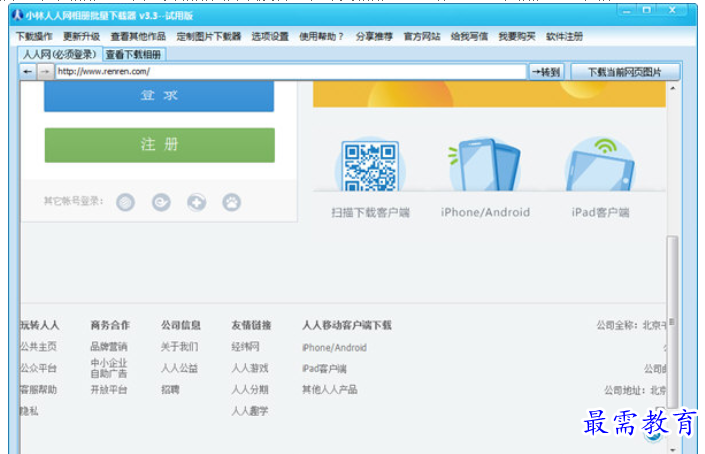This screenshot has height=454, width=705.
Task: Open the 给我写信 menu
Action: 469,36
